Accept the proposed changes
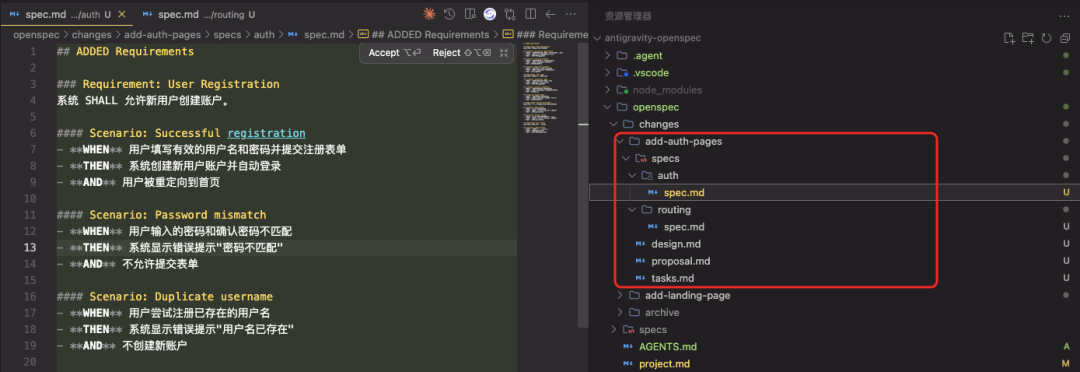1080x372 pixels. pos(394,53)
